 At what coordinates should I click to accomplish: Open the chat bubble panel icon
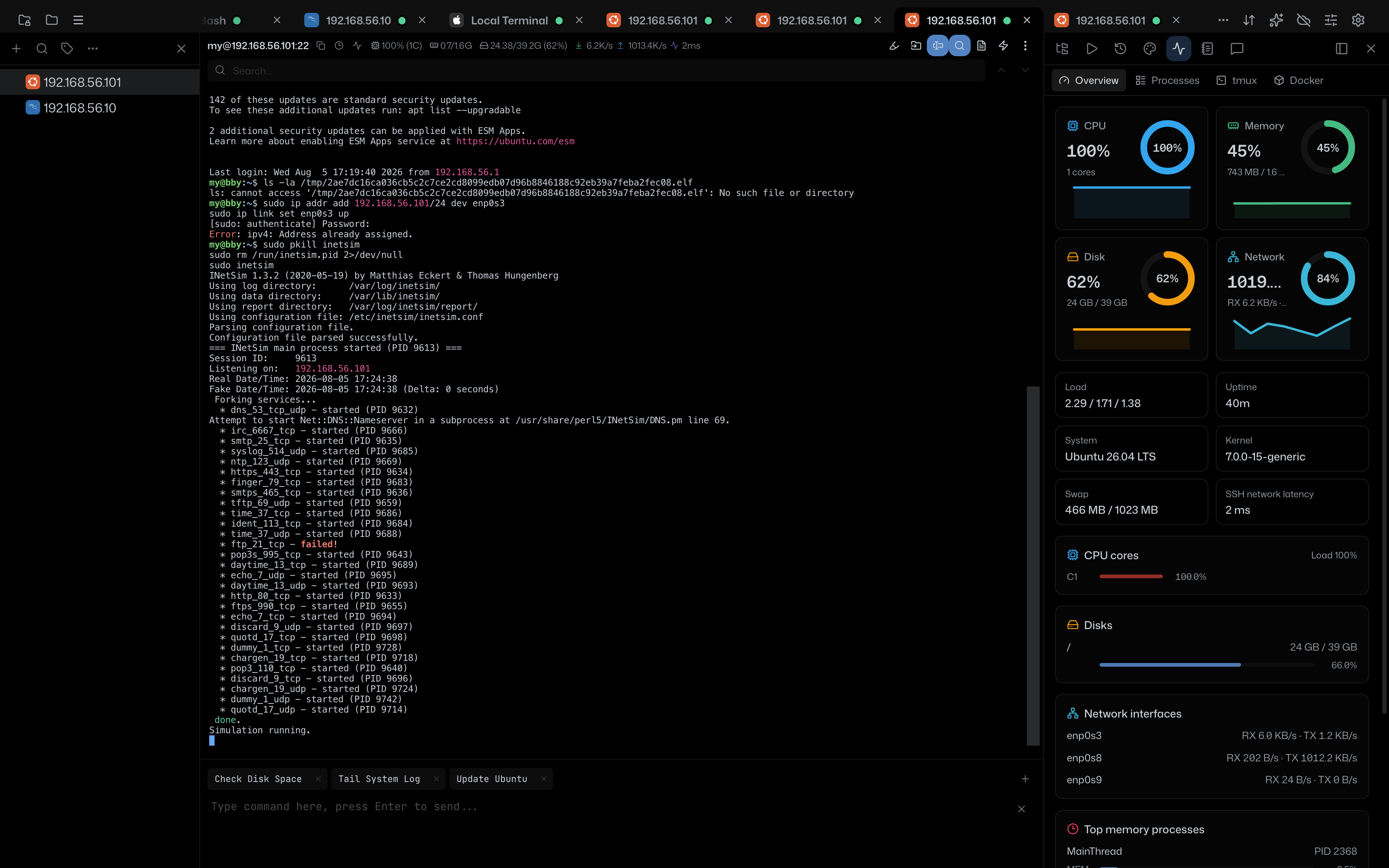(x=1237, y=49)
